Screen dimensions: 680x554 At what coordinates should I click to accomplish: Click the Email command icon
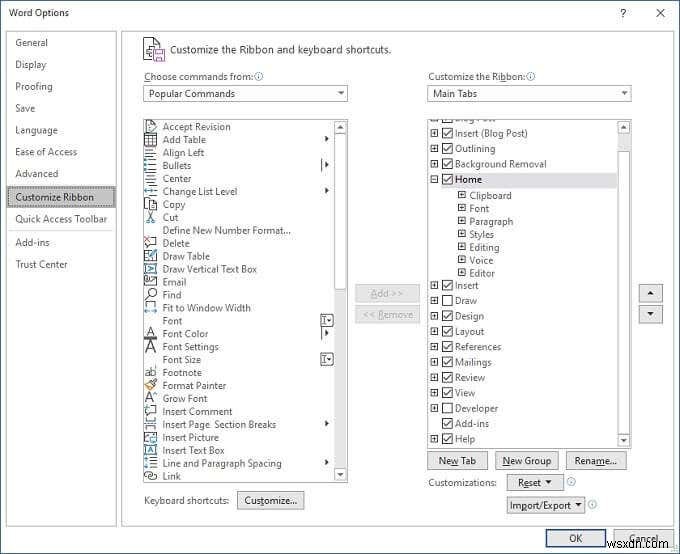[150, 282]
